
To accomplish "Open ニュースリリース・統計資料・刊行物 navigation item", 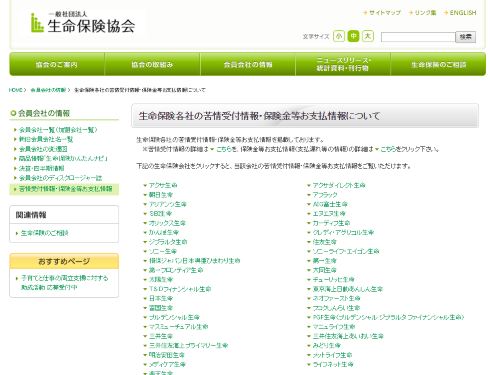I will [x=343, y=64].
